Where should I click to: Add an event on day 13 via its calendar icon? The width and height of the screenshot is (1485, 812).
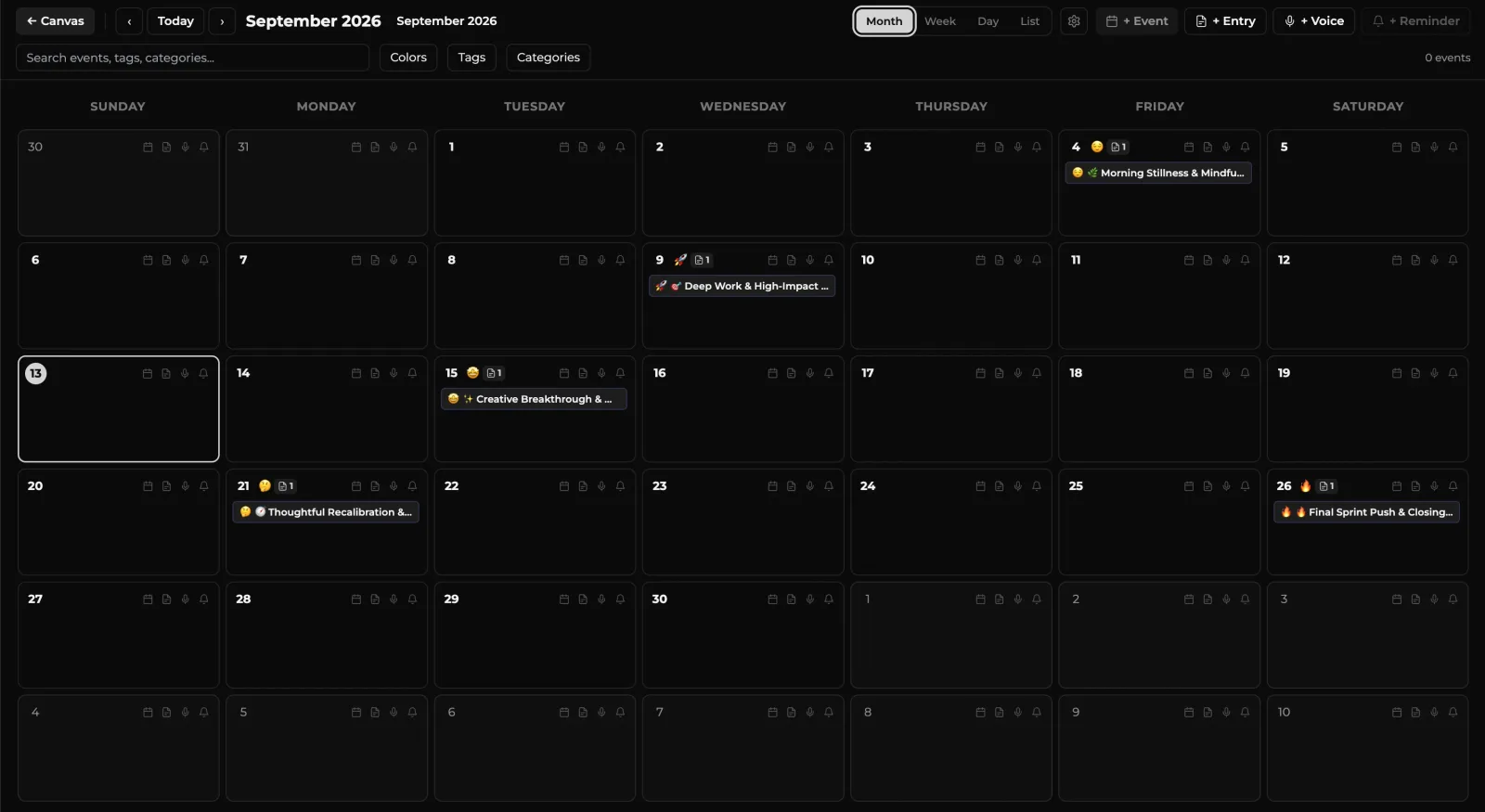(x=148, y=374)
